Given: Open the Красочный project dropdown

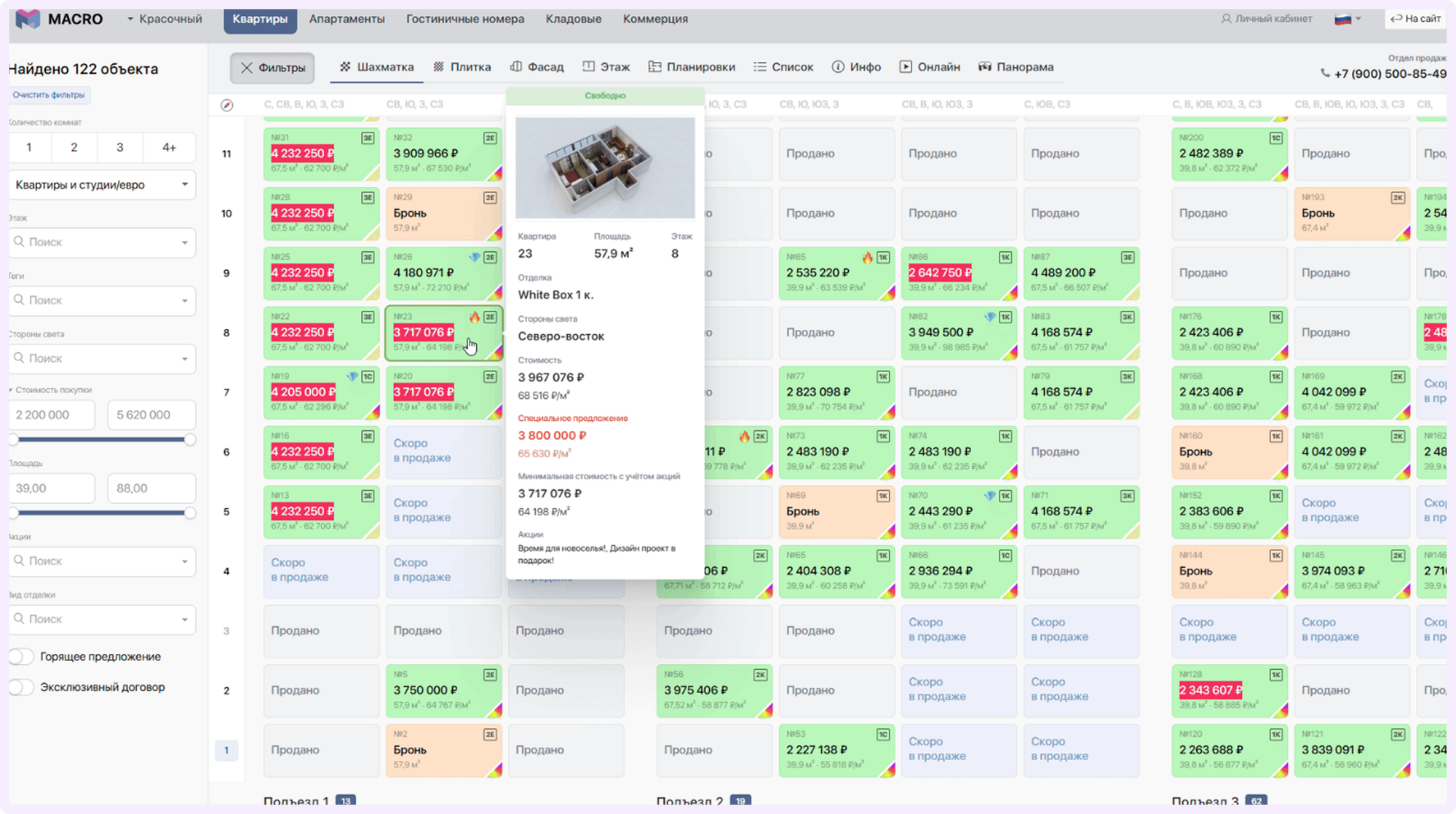Looking at the screenshot, I should pos(165,19).
